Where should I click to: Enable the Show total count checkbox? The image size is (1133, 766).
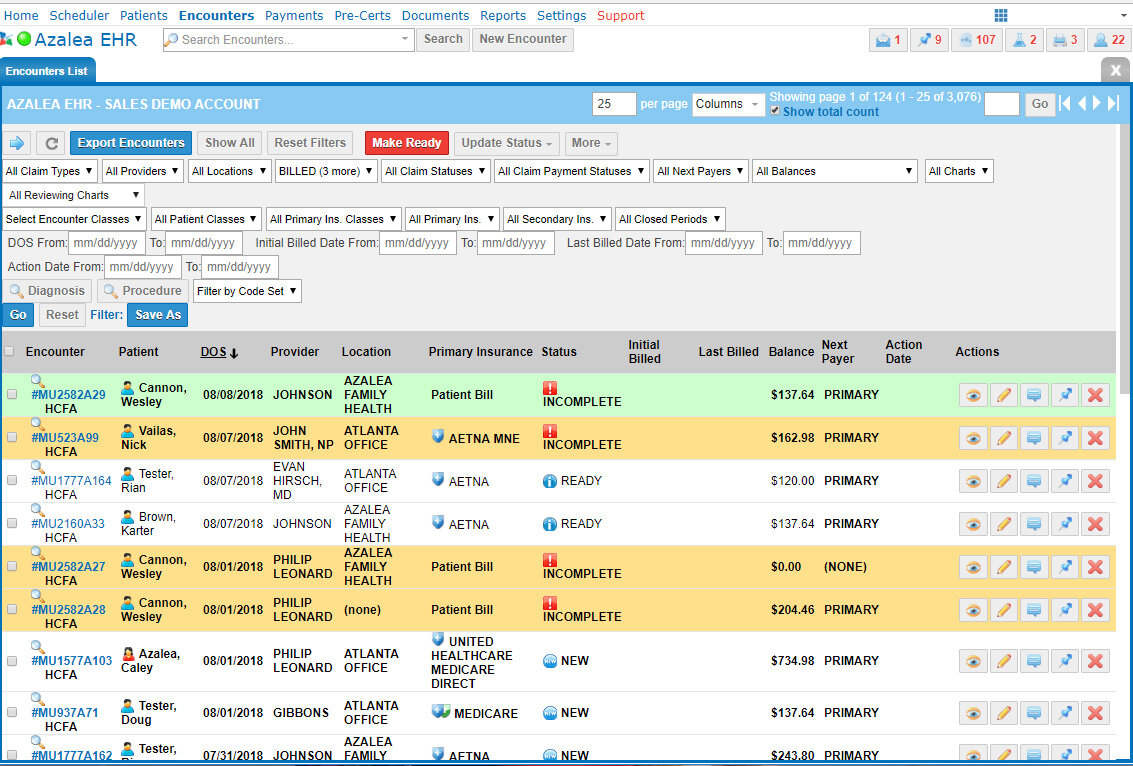click(x=775, y=112)
